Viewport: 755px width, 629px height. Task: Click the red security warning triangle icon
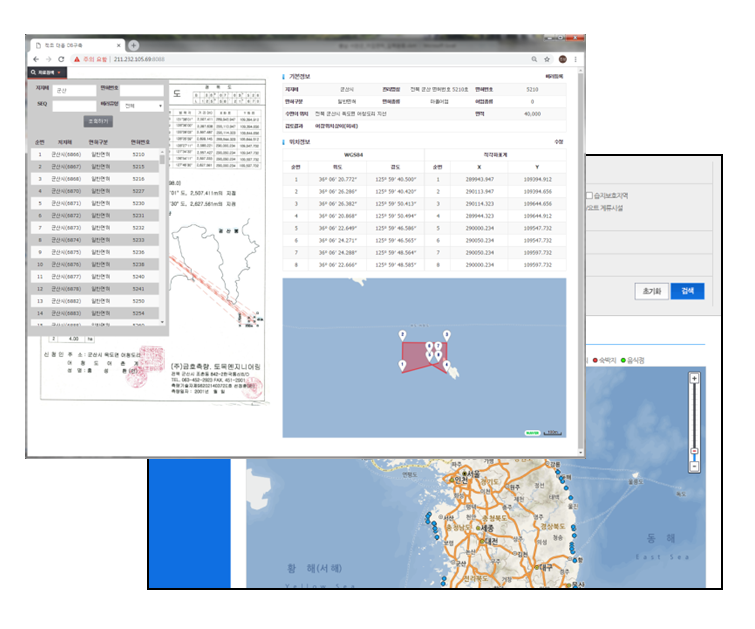(x=77, y=59)
